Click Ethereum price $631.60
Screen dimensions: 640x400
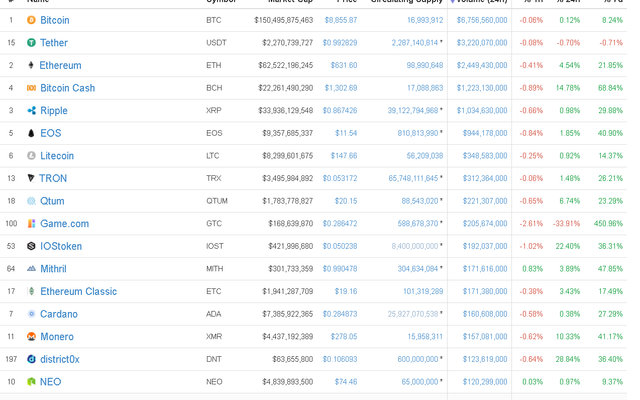tap(344, 65)
